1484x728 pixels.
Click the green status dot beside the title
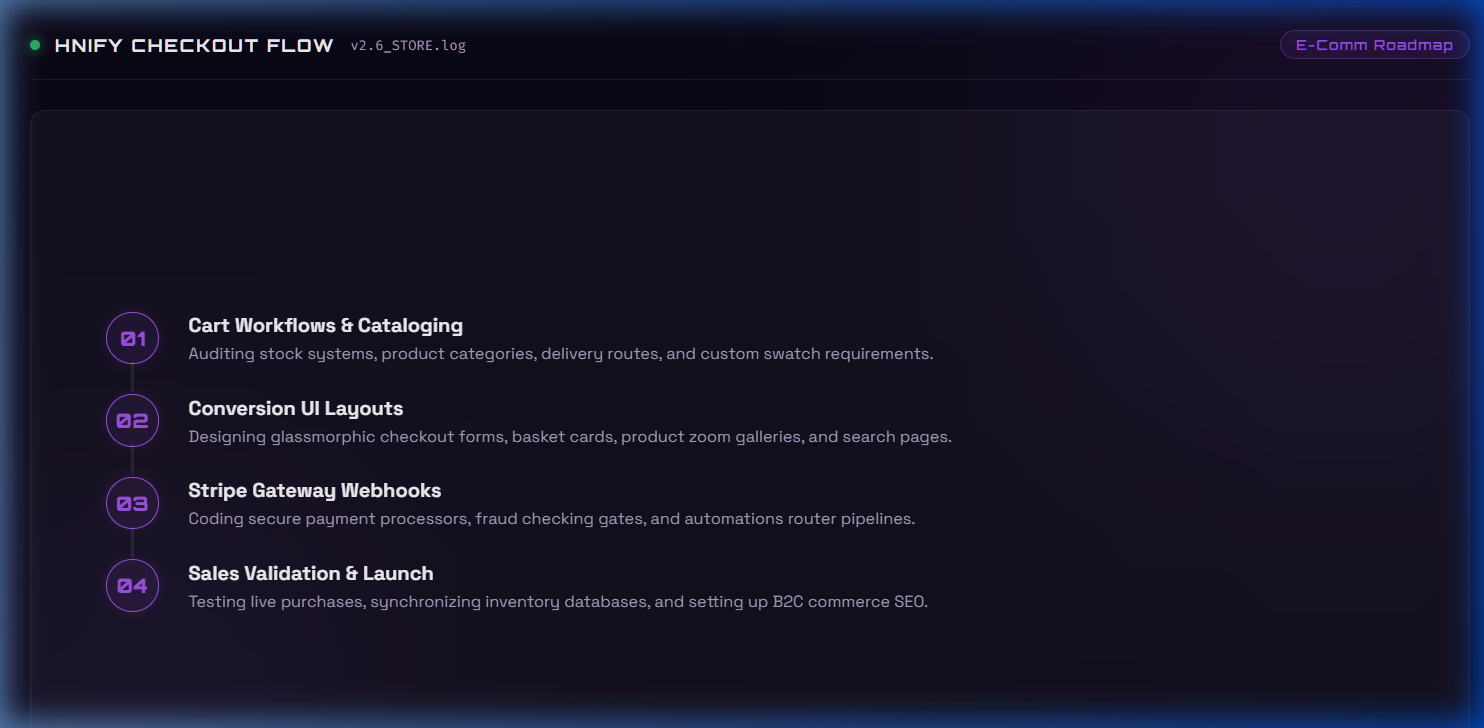pos(35,45)
